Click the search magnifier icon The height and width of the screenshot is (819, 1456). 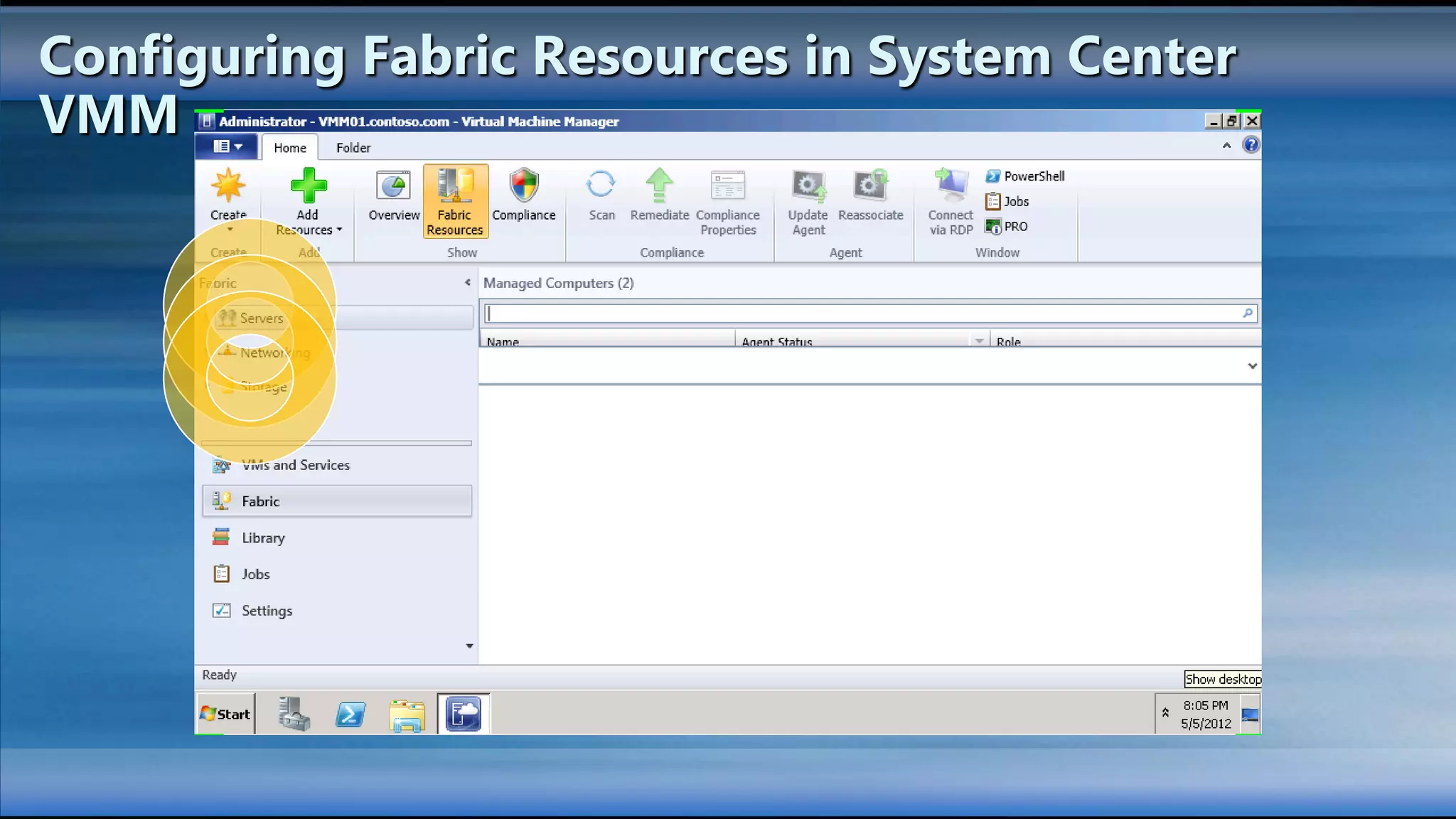(1248, 313)
